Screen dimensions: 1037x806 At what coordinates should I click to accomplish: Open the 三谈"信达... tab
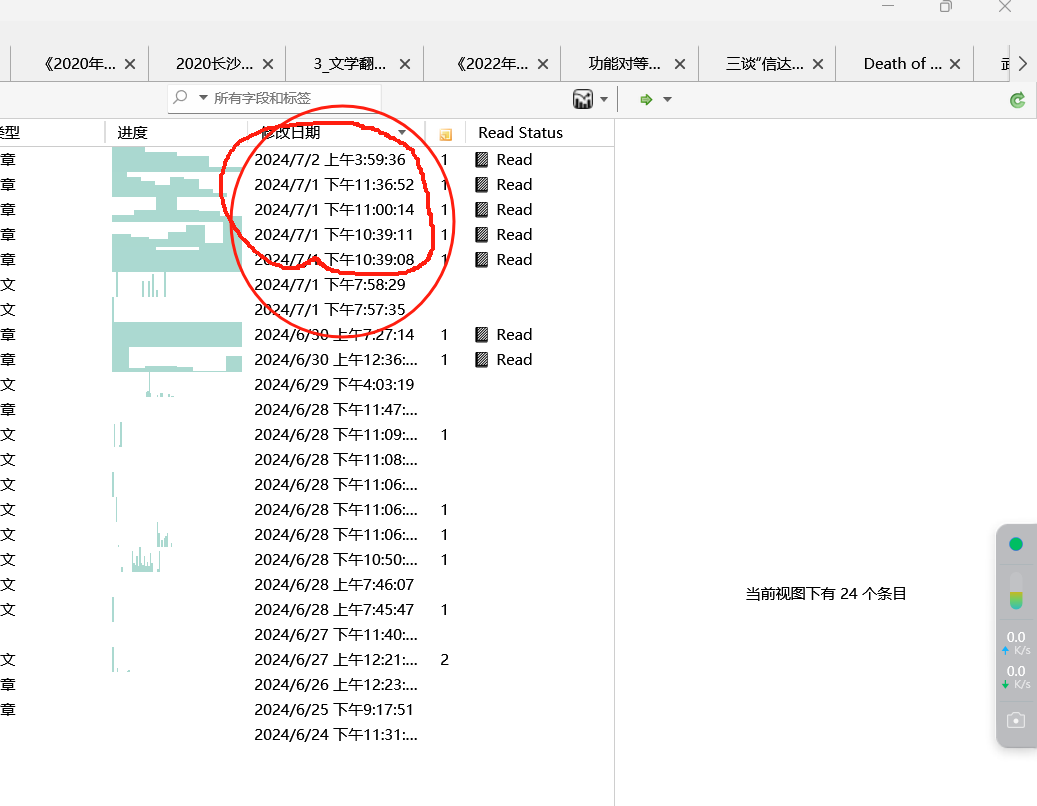click(x=765, y=64)
